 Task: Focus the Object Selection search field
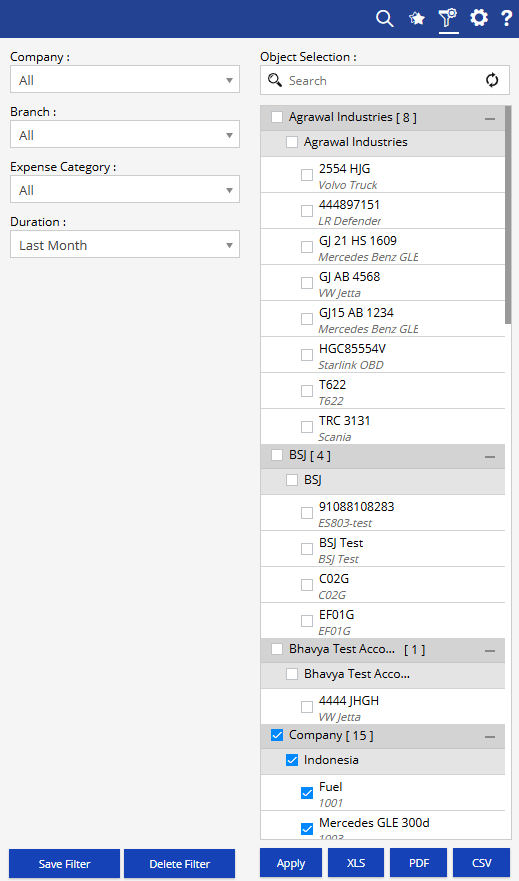point(385,80)
